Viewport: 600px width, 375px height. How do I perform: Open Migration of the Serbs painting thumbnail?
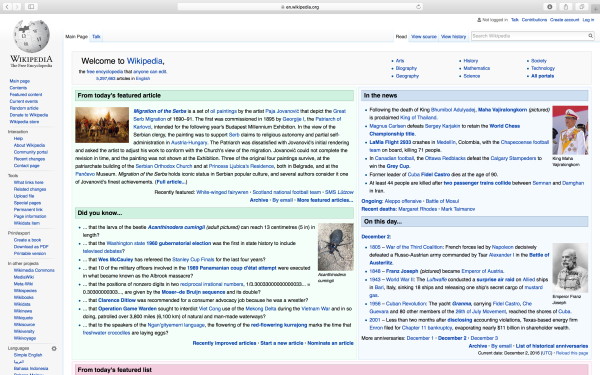(x=102, y=125)
